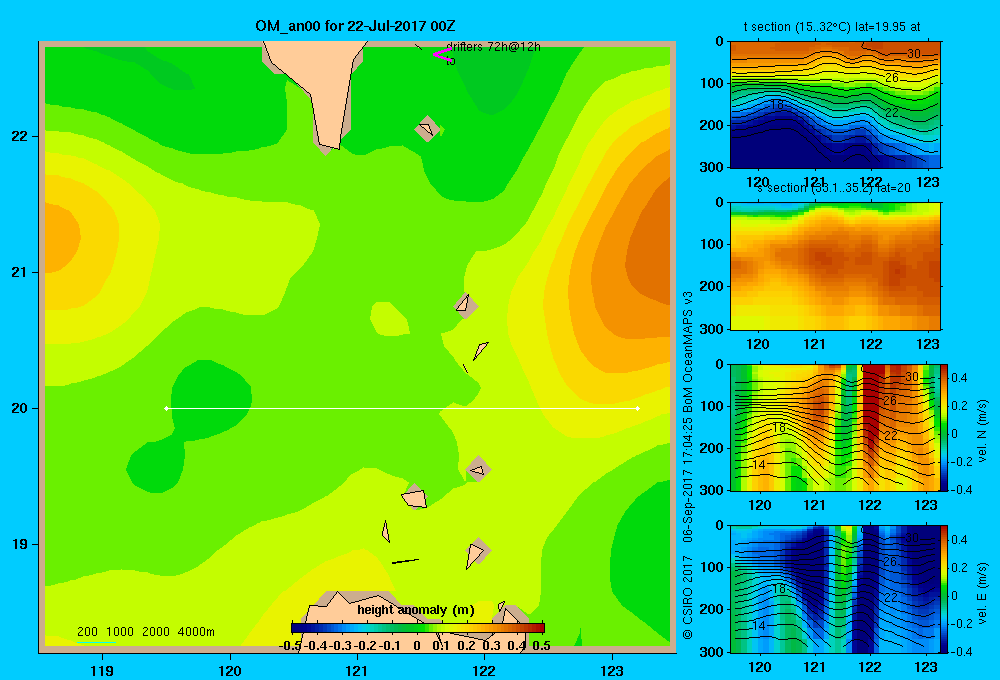Click the title OM_an00 for 22-Jul-2017 00Z
Image resolution: width=1000 pixels, height=680 pixels.
pos(355,26)
